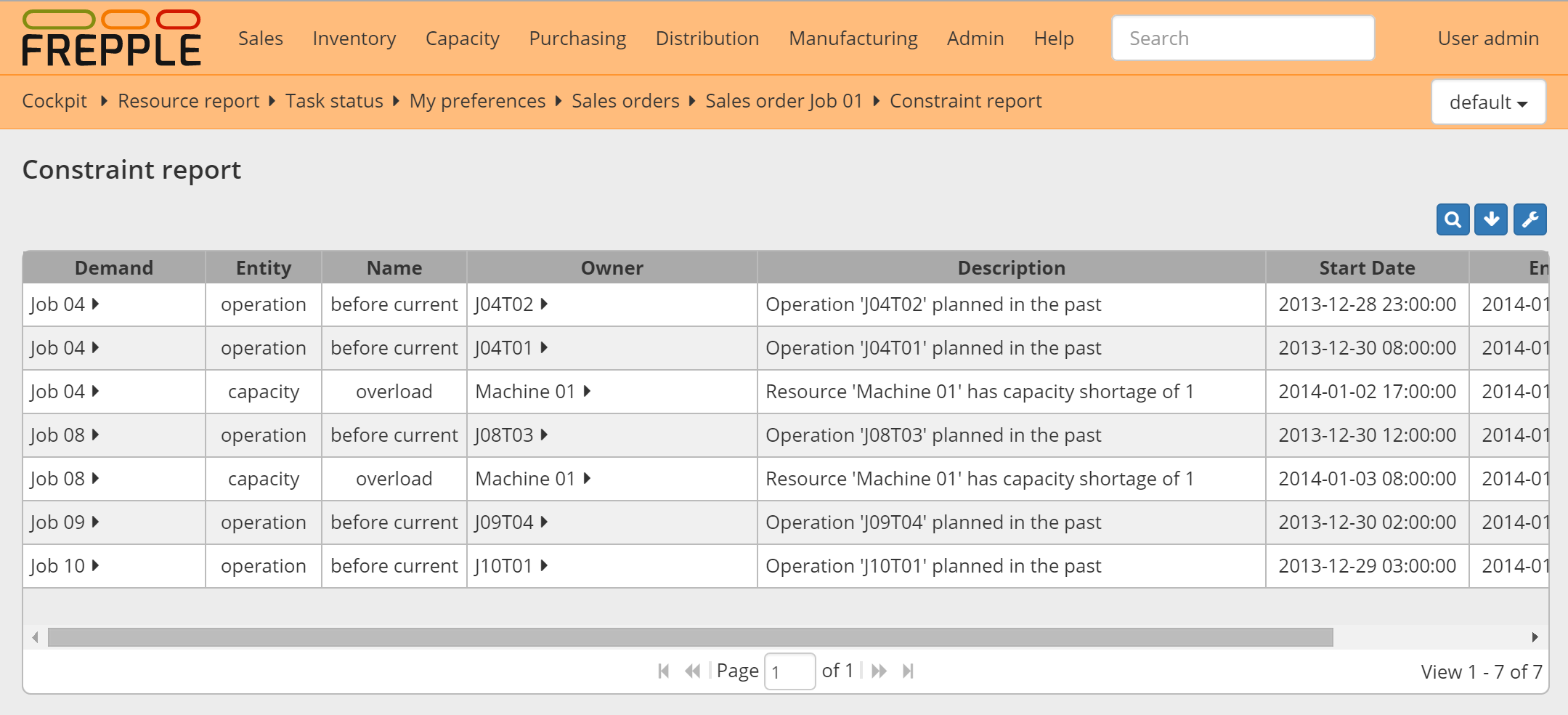Click inside the Search field
Image resolution: width=1568 pixels, height=715 pixels.
coord(1243,38)
